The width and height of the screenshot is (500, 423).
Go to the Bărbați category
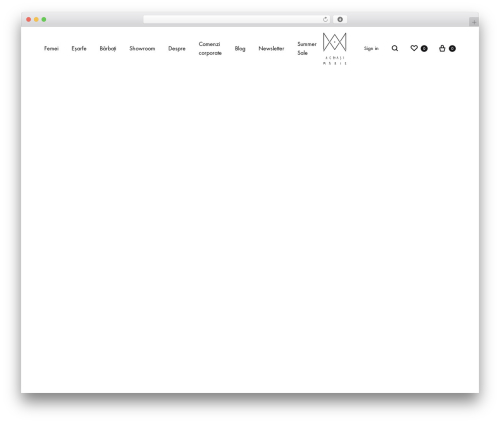[x=108, y=49]
